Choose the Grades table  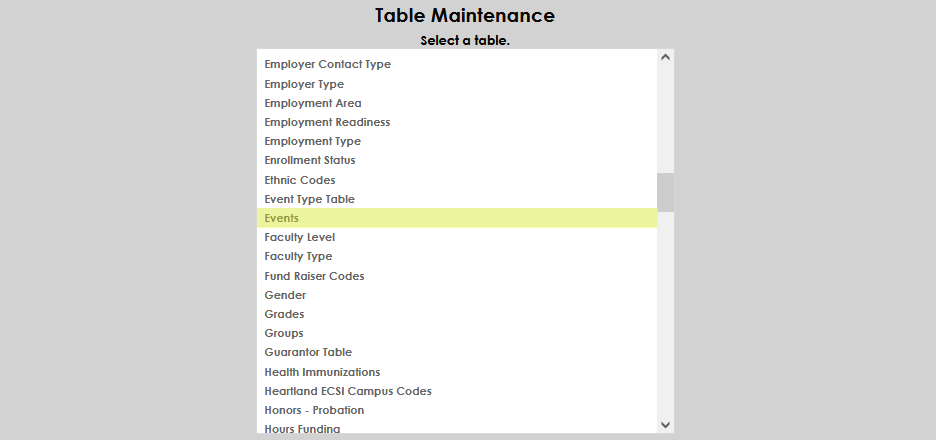[x=284, y=314]
